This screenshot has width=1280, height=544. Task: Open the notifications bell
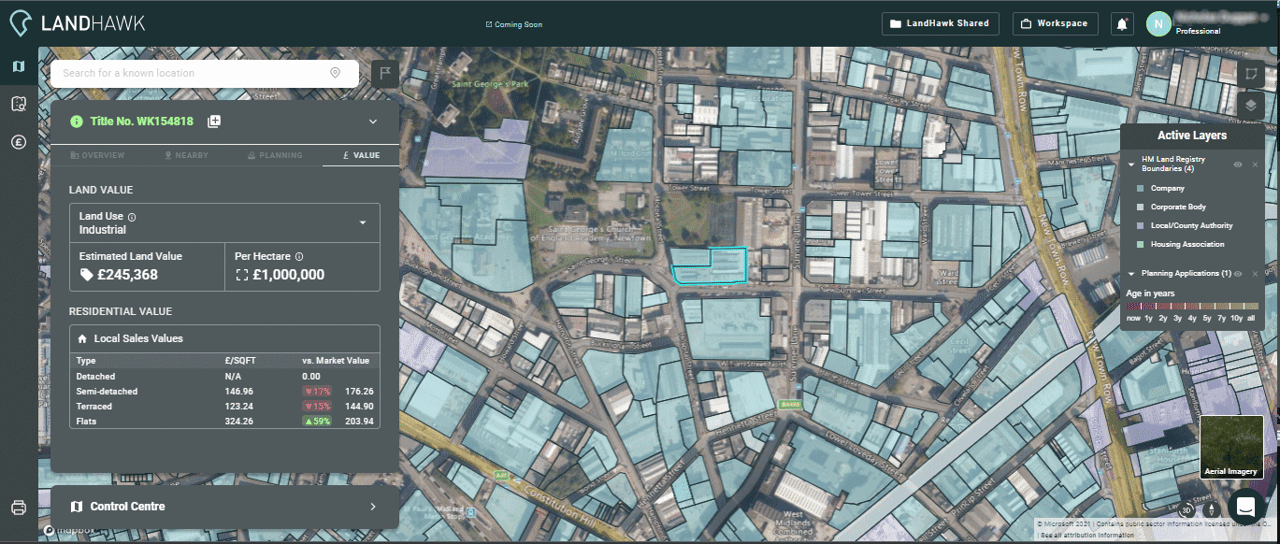point(1122,23)
